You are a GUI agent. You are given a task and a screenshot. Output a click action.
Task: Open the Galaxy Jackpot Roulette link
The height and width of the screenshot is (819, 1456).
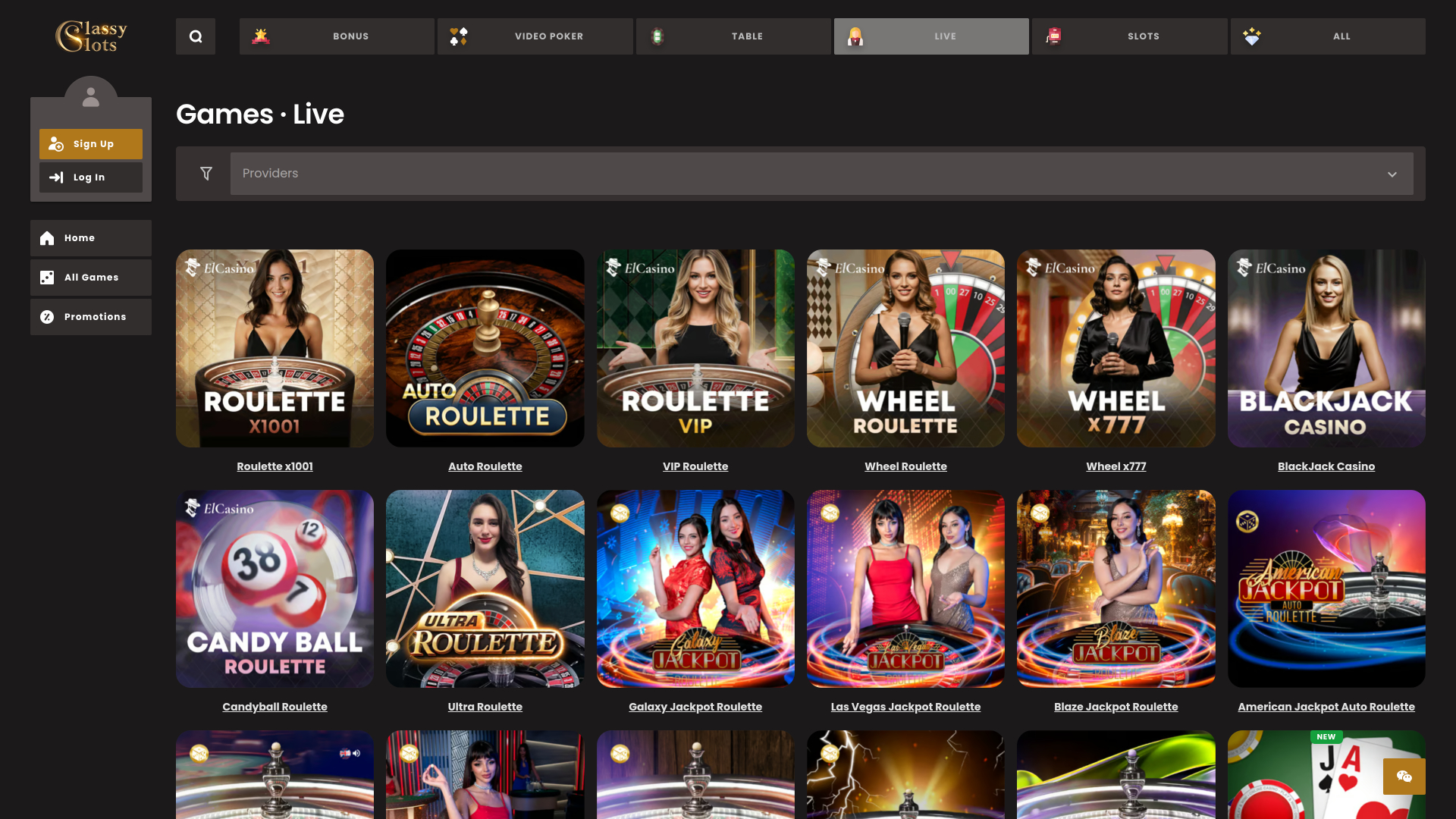coord(695,706)
